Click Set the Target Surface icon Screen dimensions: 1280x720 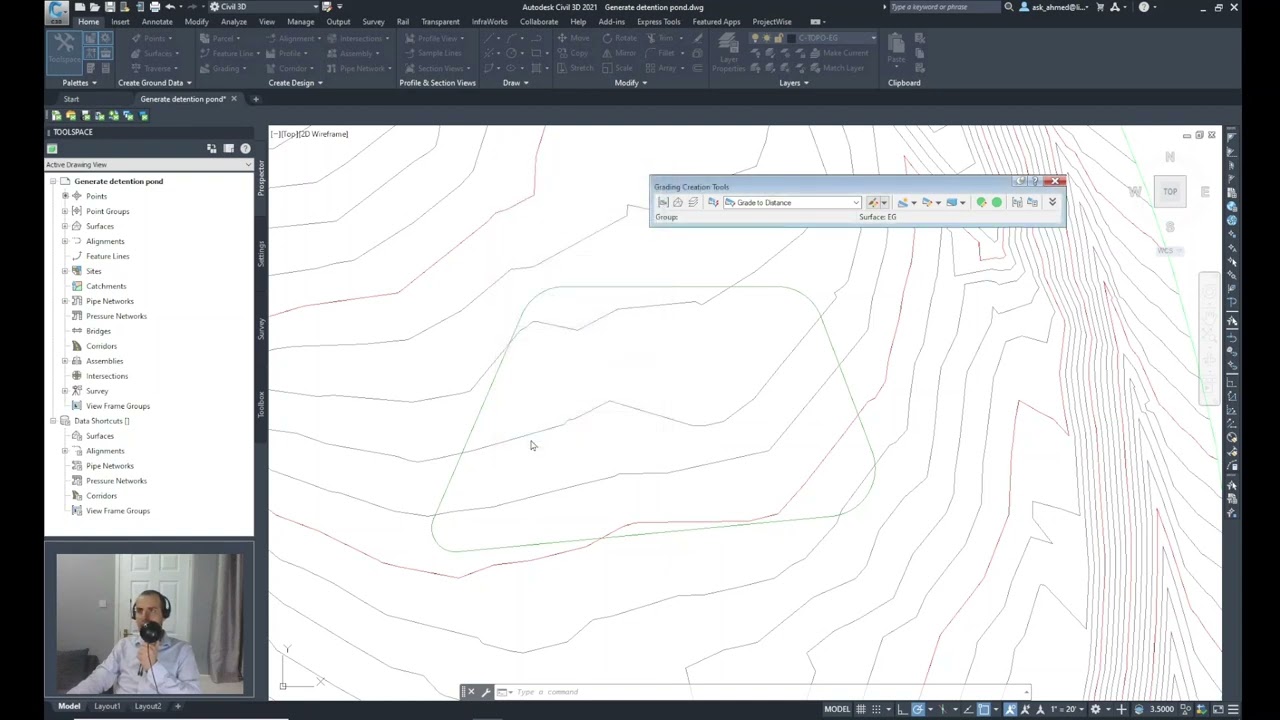678,203
